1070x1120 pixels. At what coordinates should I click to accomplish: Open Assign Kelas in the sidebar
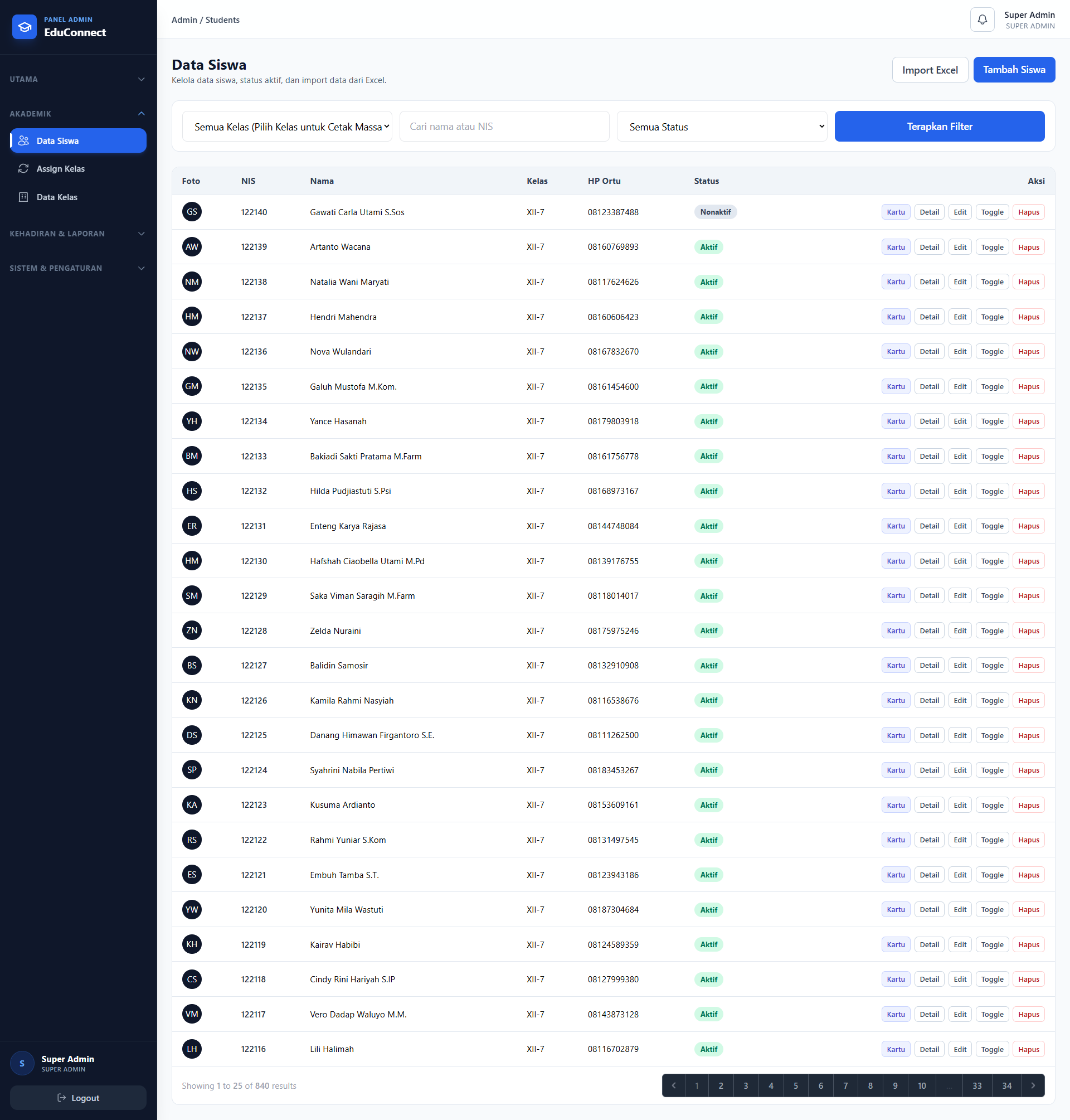tap(78, 168)
